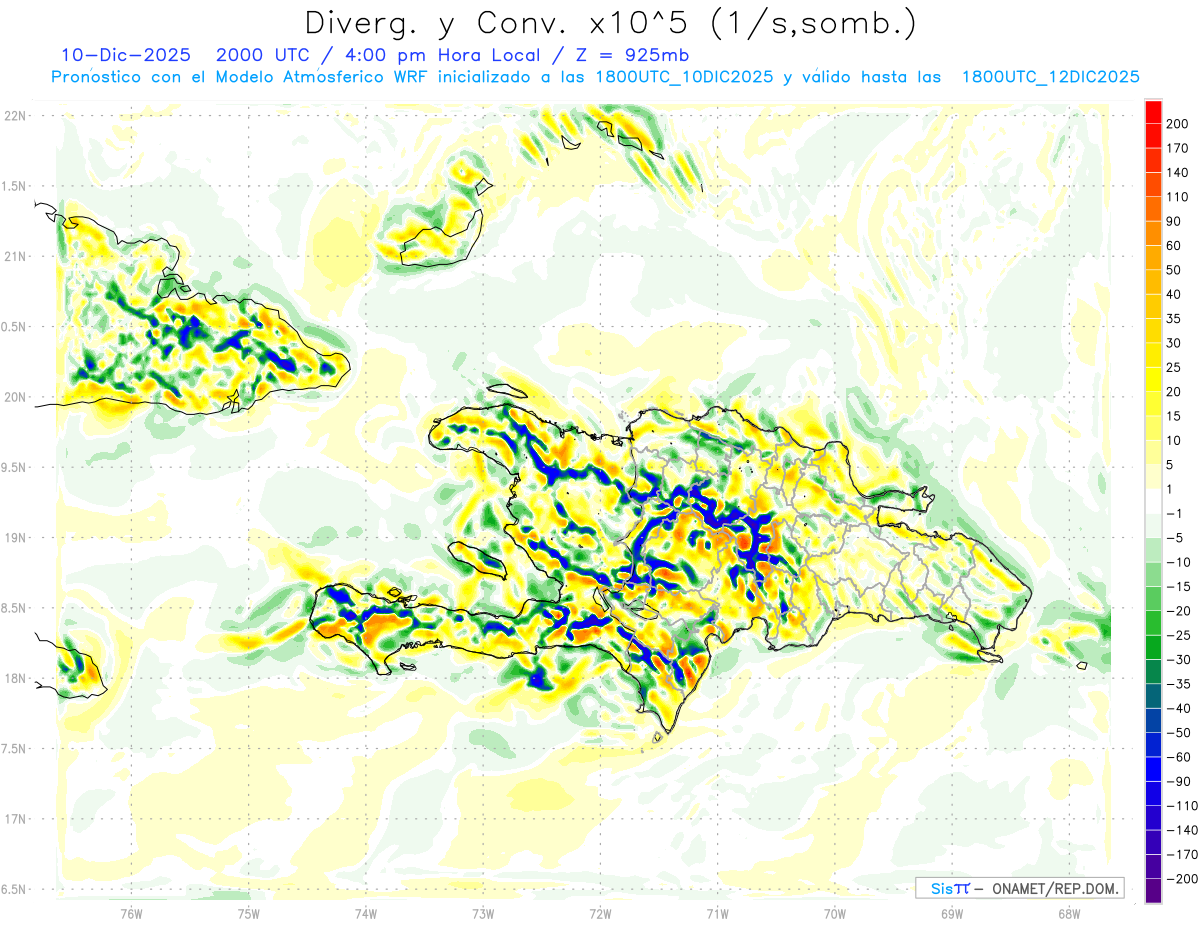Click the "20N" latitude label
The image size is (1200, 927).
pyautogui.click(x=17, y=397)
